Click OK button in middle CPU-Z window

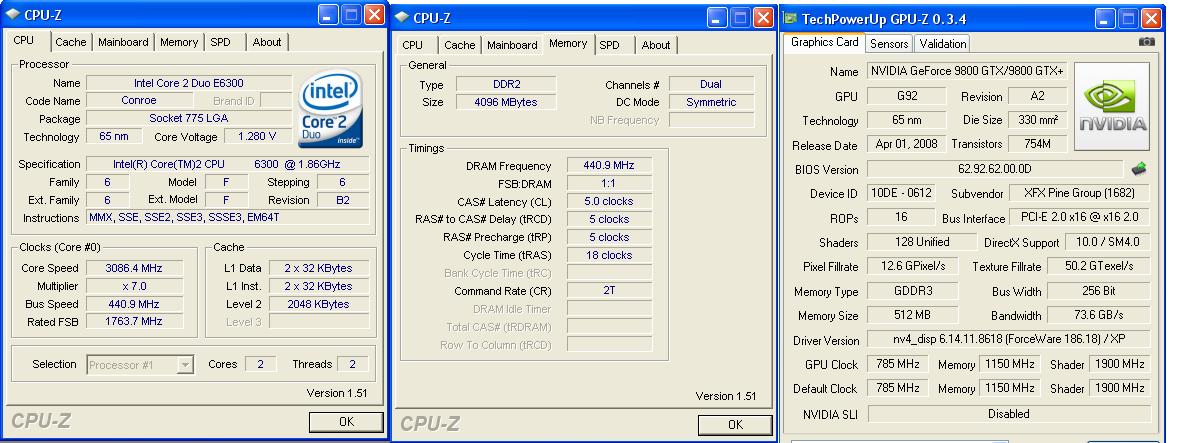[735, 425]
